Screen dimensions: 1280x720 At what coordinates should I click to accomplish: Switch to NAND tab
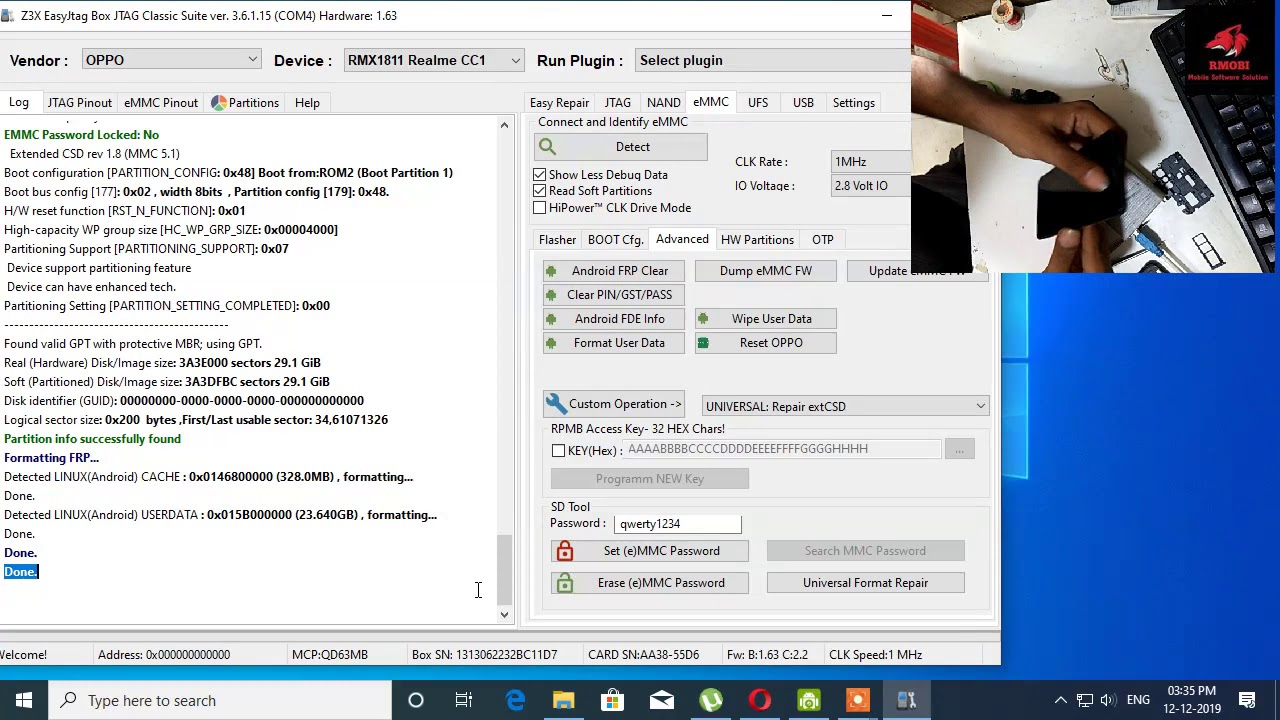coord(663,103)
